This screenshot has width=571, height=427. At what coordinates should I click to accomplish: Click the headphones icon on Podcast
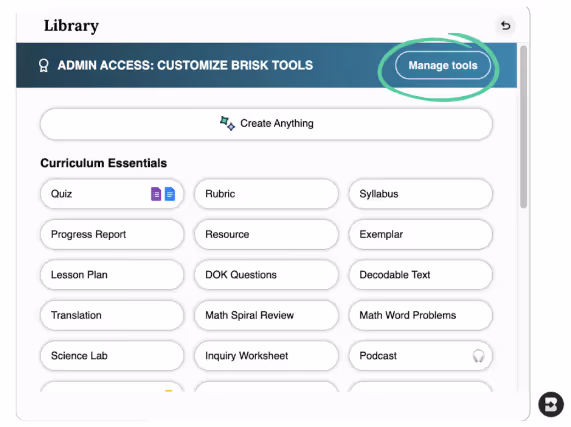(478, 356)
